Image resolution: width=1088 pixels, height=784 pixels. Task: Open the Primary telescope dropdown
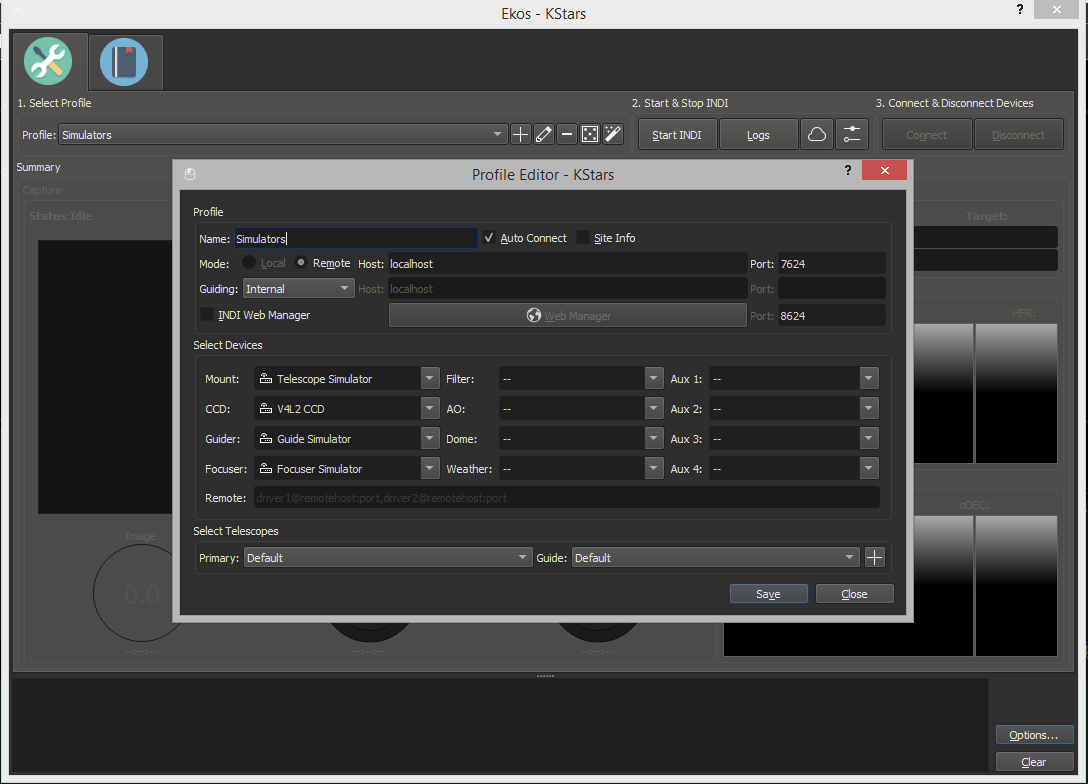click(x=388, y=557)
